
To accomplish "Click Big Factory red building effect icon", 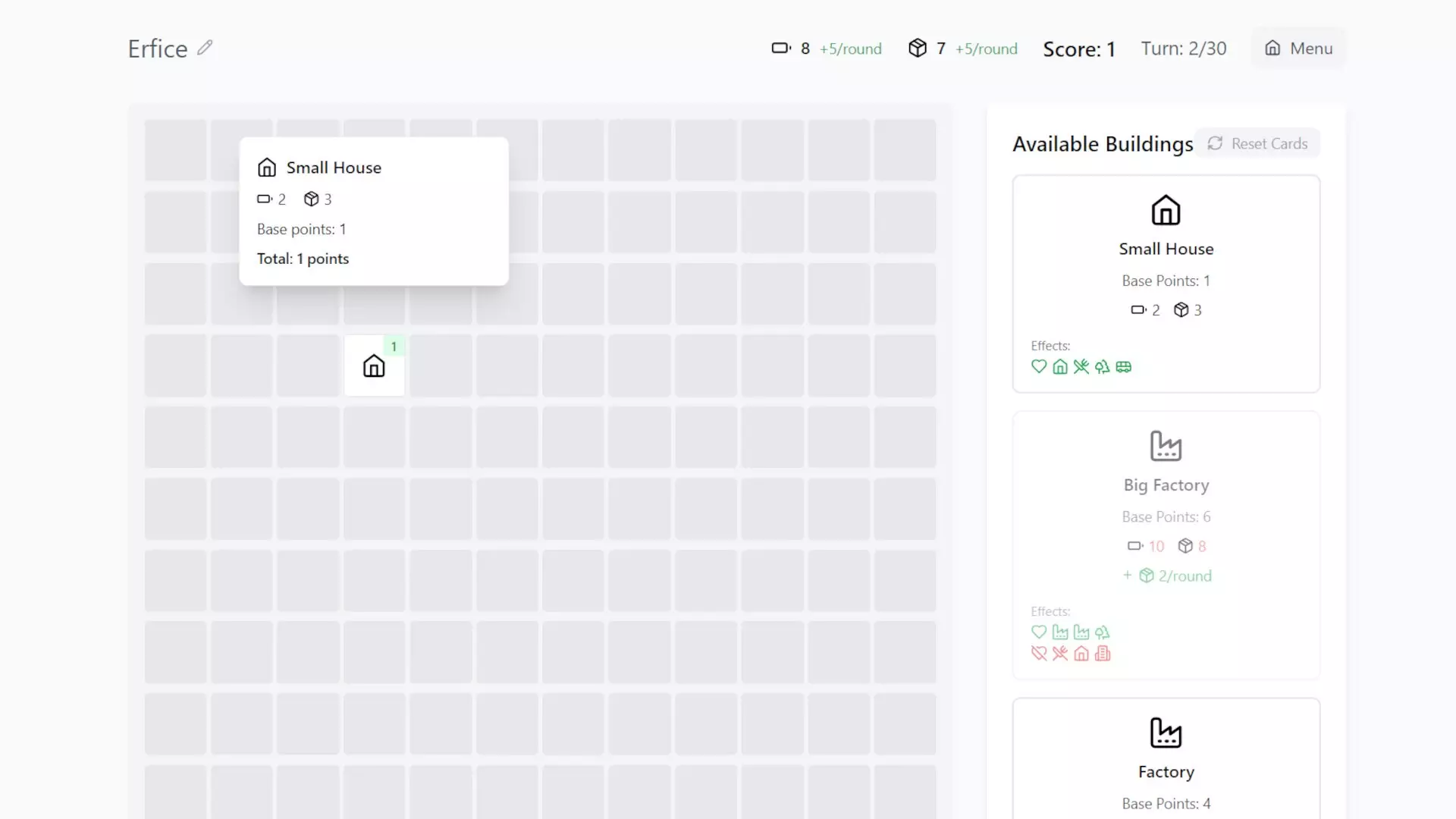I will (x=1103, y=654).
